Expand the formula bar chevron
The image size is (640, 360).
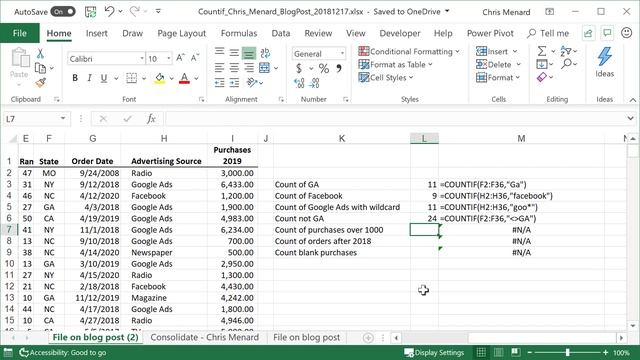pos(631,119)
